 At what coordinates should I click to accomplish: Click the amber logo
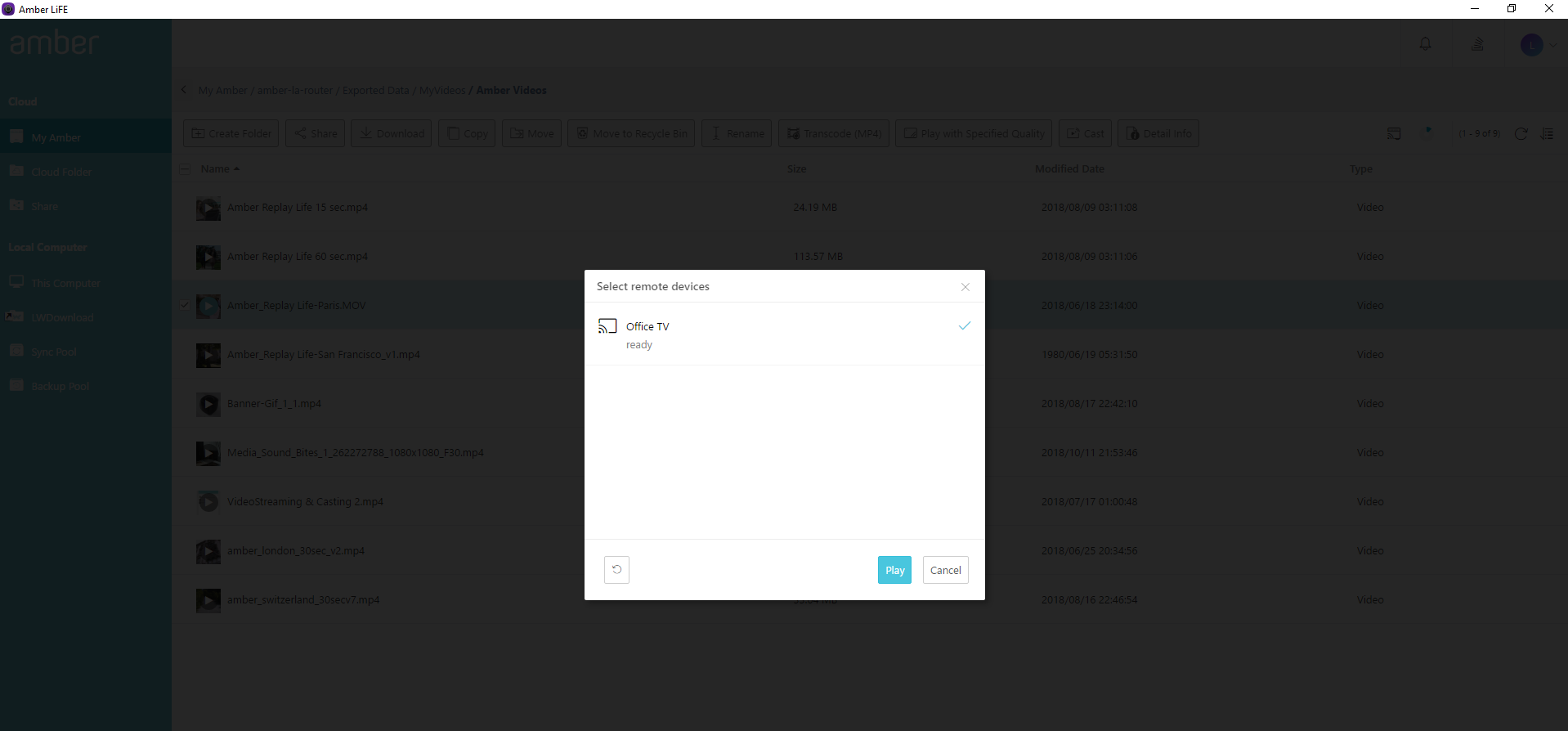coord(55,43)
